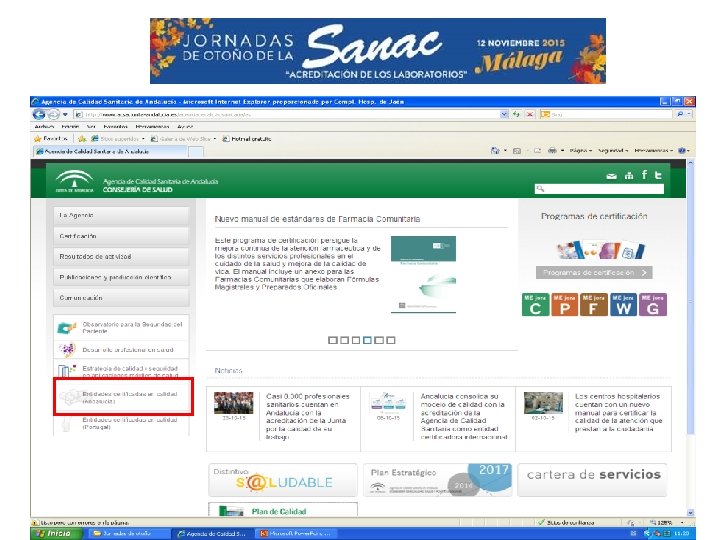Click the Facebook icon in green header
Screen dimensions: 720x540
click(x=644, y=174)
